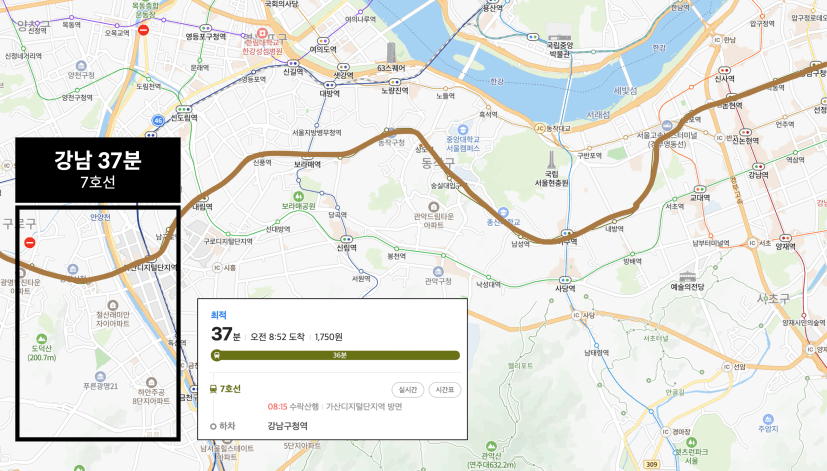Click the 교대역 station marker
Screen dimensions: 827x471
(700, 189)
